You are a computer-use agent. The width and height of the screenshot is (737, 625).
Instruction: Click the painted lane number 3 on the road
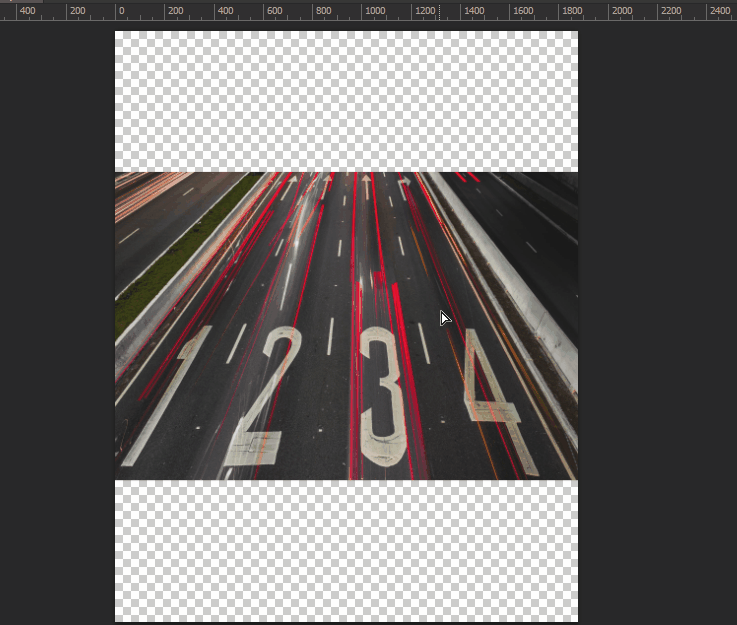[x=382, y=397]
